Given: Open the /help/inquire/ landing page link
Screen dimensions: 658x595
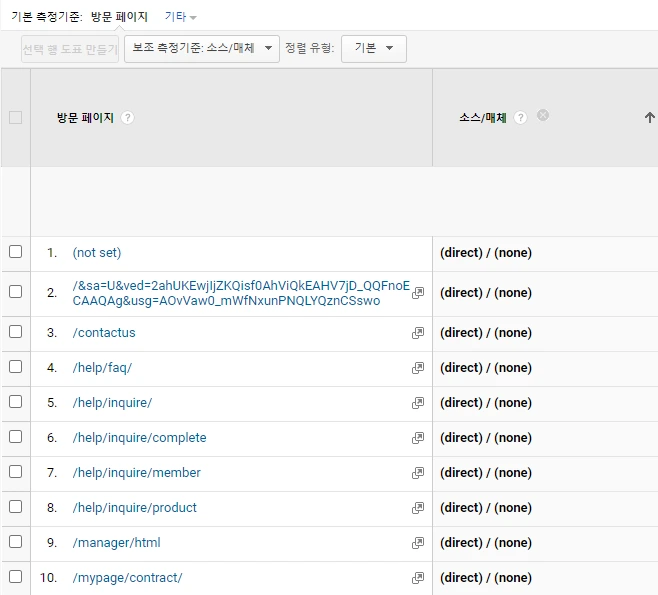Looking at the screenshot, I should pyautogui.click(x=112, y=403).
